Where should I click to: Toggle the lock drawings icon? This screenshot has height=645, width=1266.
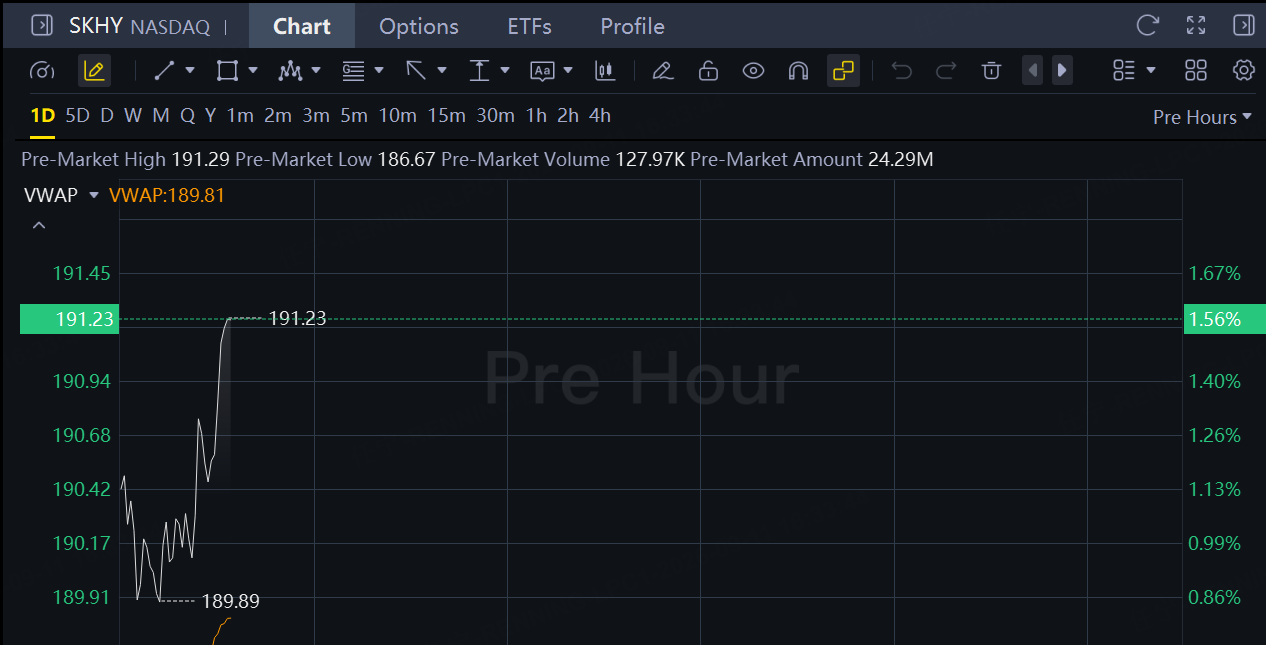coord(708,70)
